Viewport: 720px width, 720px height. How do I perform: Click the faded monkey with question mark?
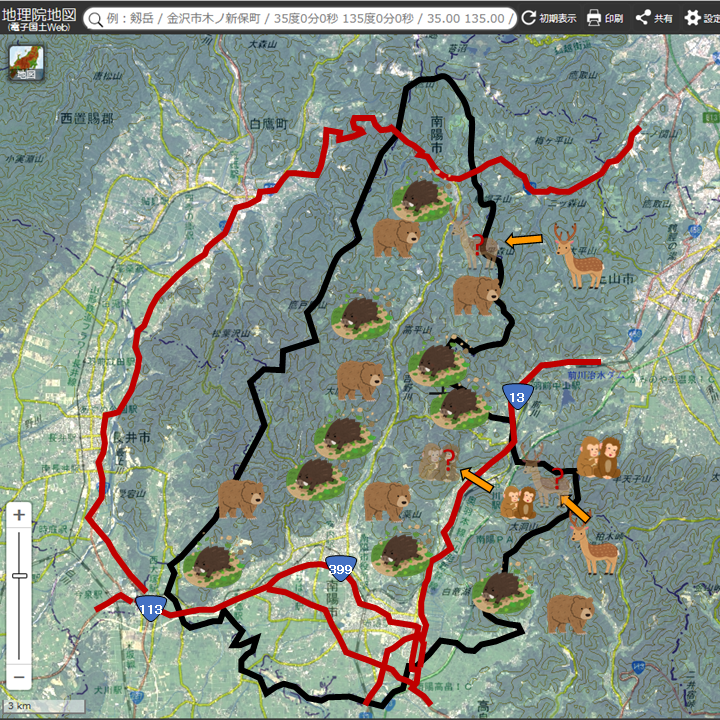pos(438,463)
